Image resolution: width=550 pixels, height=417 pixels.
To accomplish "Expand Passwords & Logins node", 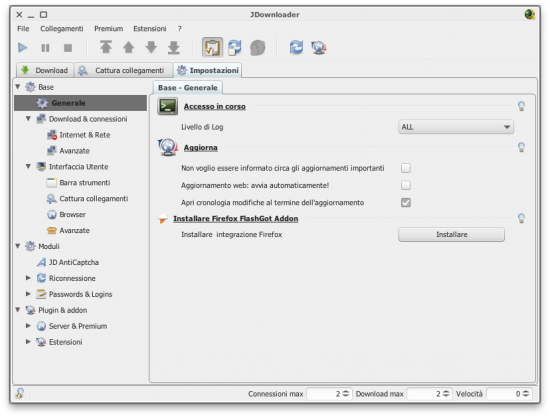I will tap(28, 294).
